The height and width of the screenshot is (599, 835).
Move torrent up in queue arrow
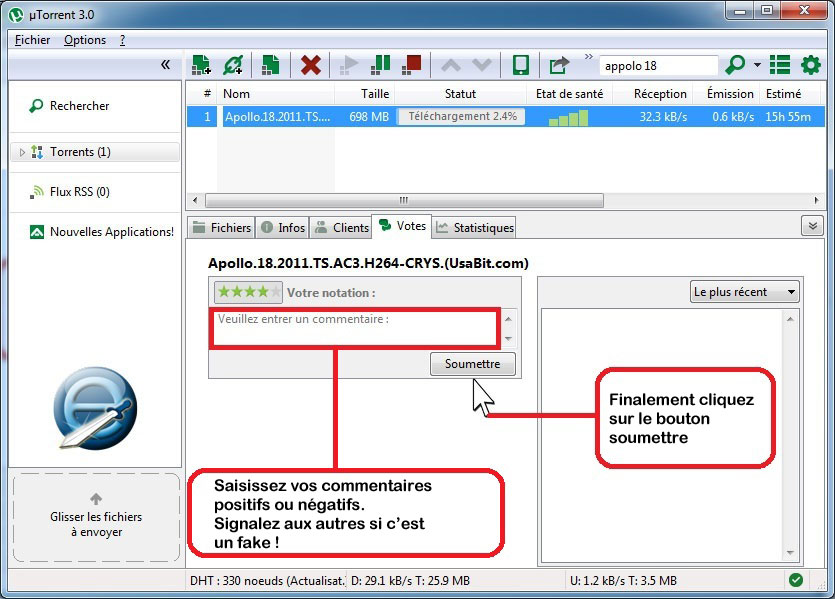451,65
